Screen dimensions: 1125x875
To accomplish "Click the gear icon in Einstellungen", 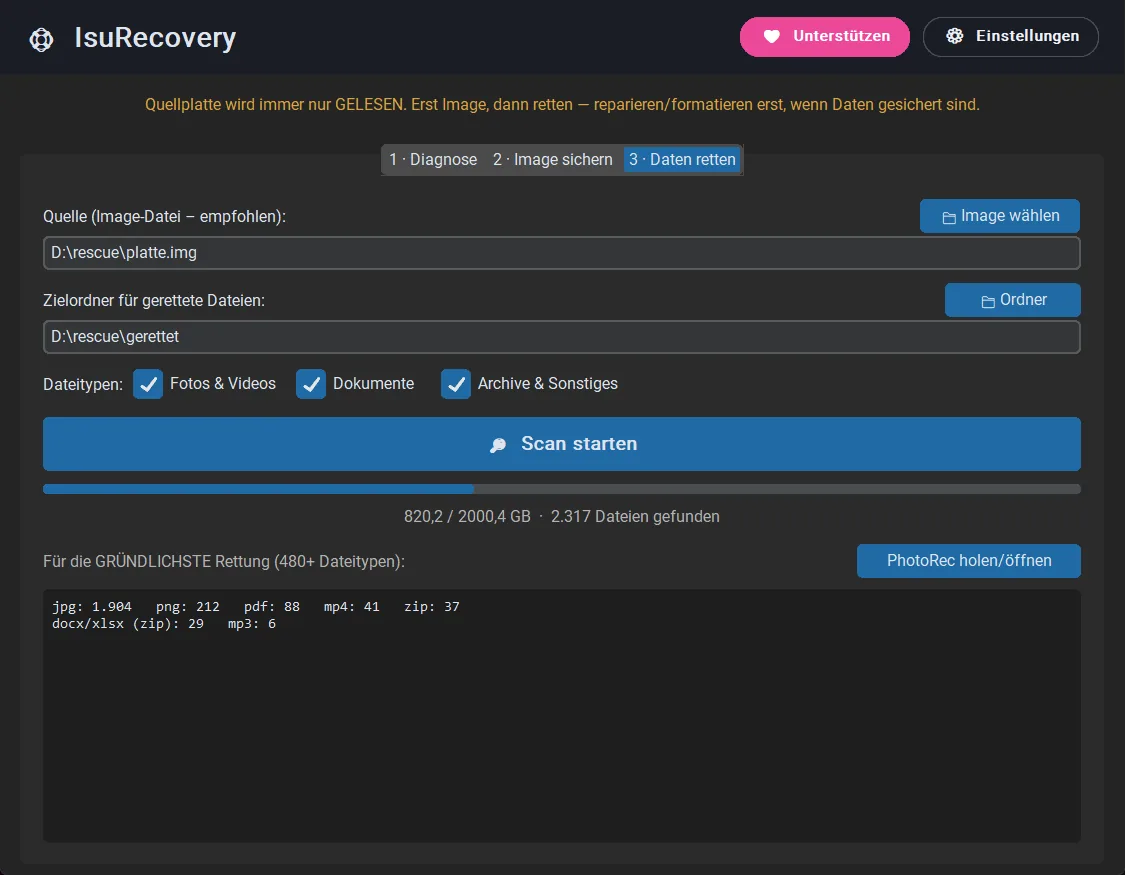I will [954, 36].
